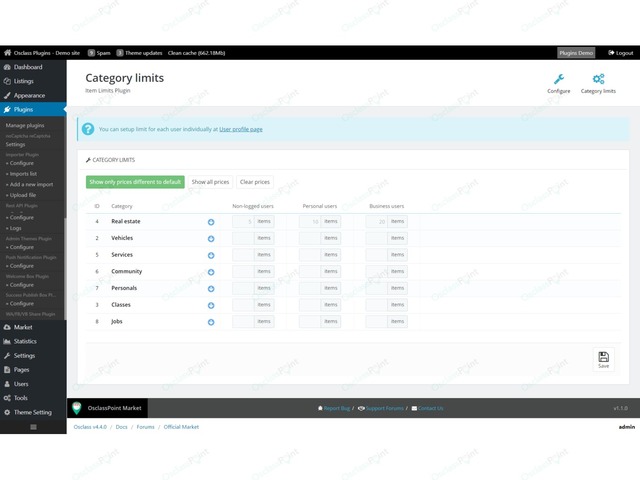Click the Clear prices button
The image size is (640, 480).
point(255,182)
